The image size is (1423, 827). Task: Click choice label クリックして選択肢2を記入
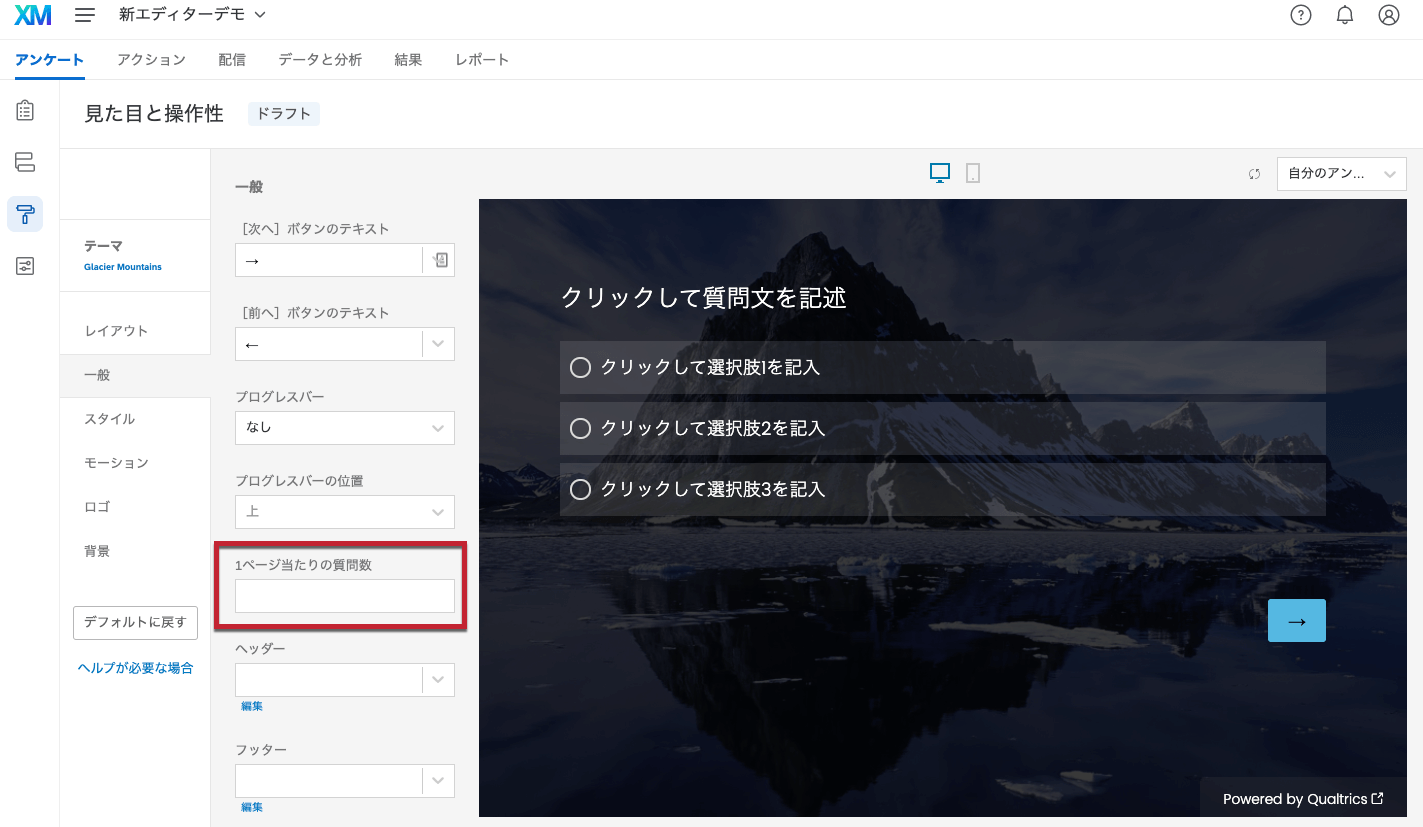(712, 428)
